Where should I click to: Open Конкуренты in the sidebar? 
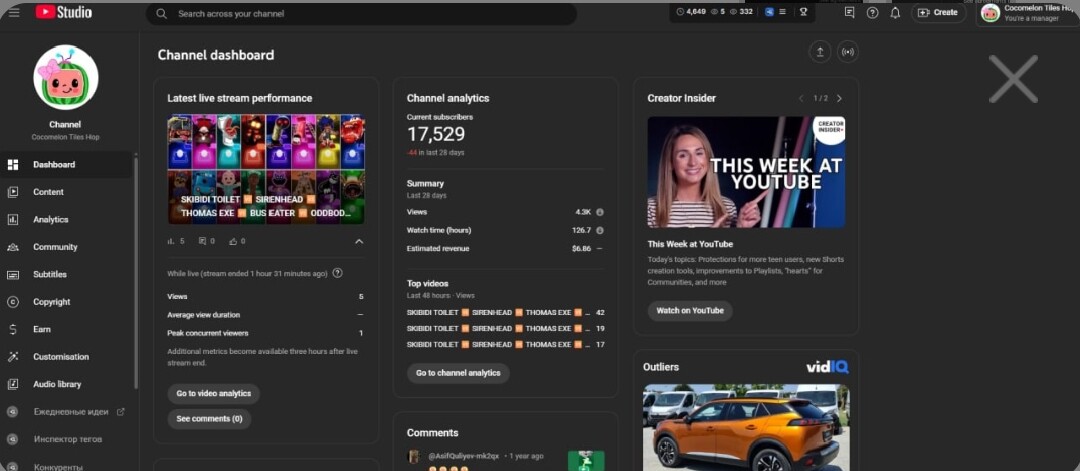click(66, 466)
